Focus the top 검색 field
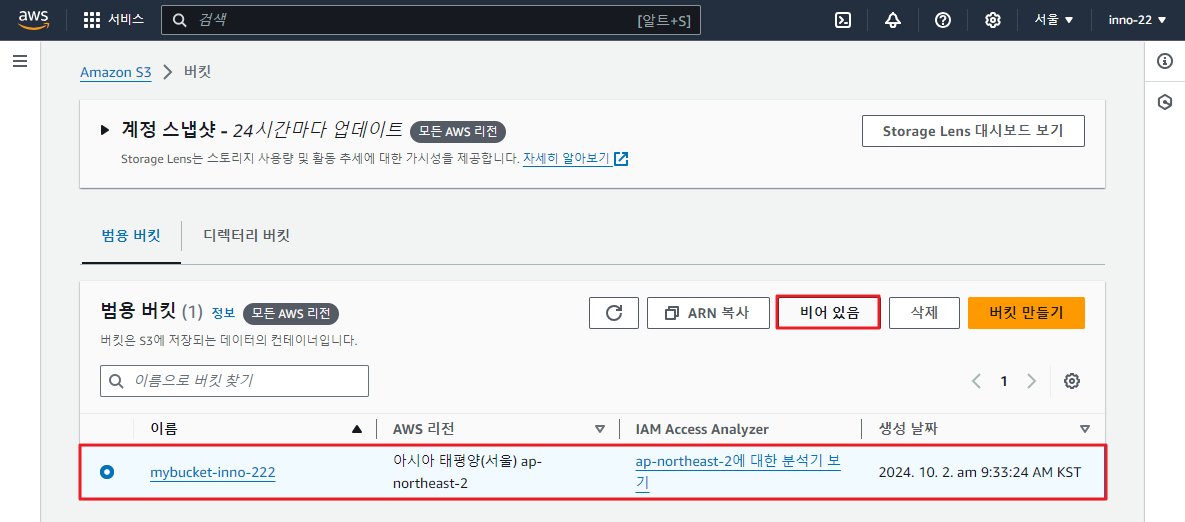The image size is (1185, 522). click(x=431, y=20)
